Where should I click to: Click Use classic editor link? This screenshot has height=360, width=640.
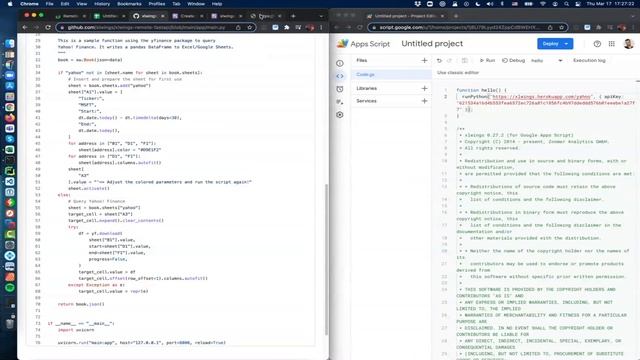(458, 73)
